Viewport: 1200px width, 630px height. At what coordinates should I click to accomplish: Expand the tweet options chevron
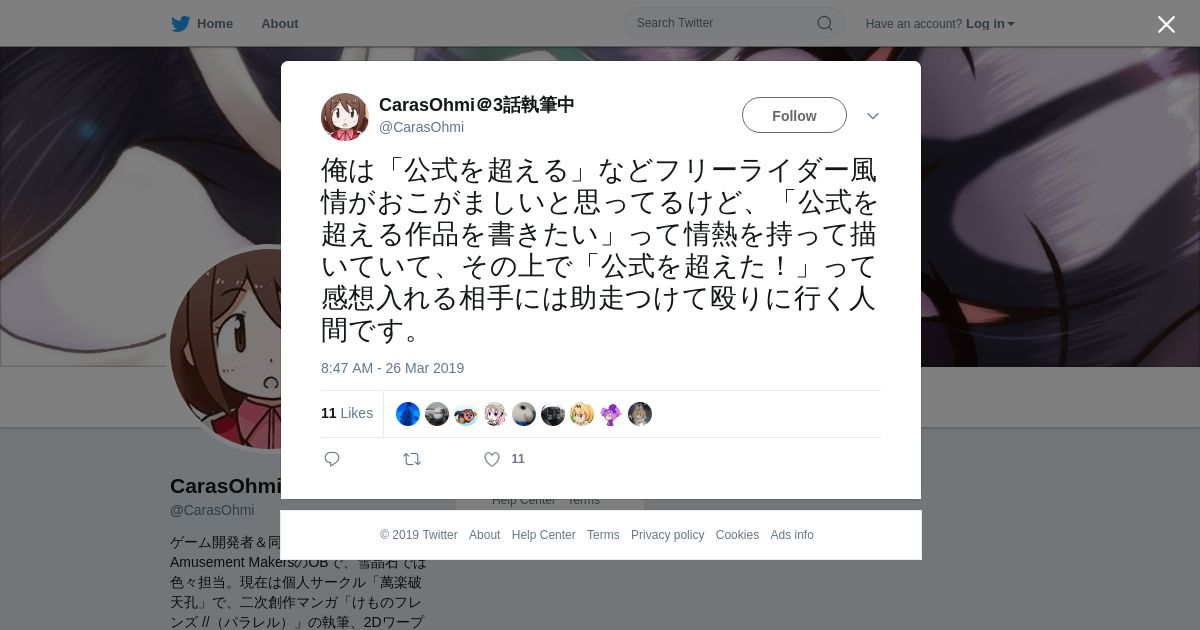(x=873, y=116)
